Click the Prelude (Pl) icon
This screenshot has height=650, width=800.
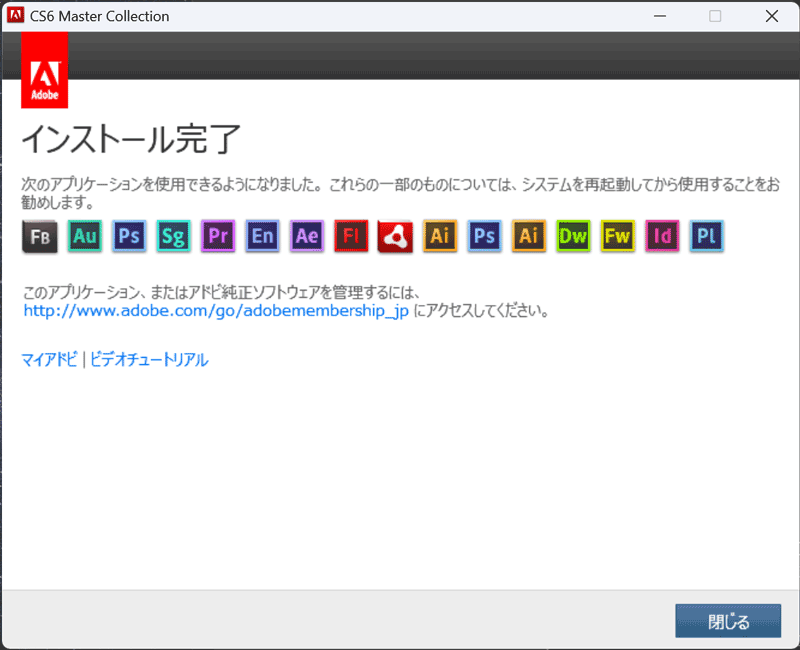coord(706,236)
